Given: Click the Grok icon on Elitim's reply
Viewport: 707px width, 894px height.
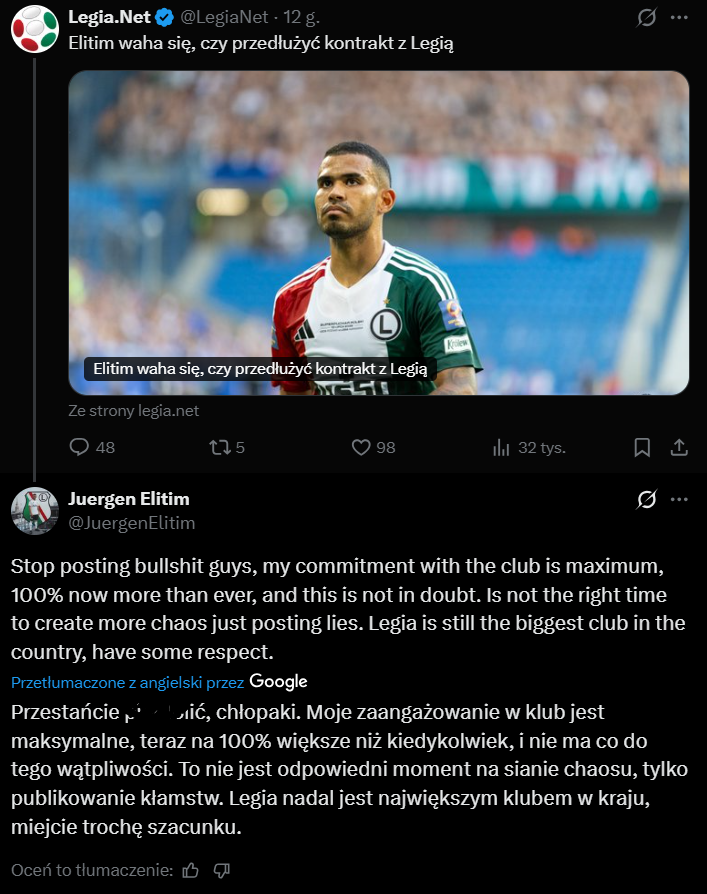Looking at the screenshot, I should 646,499.
